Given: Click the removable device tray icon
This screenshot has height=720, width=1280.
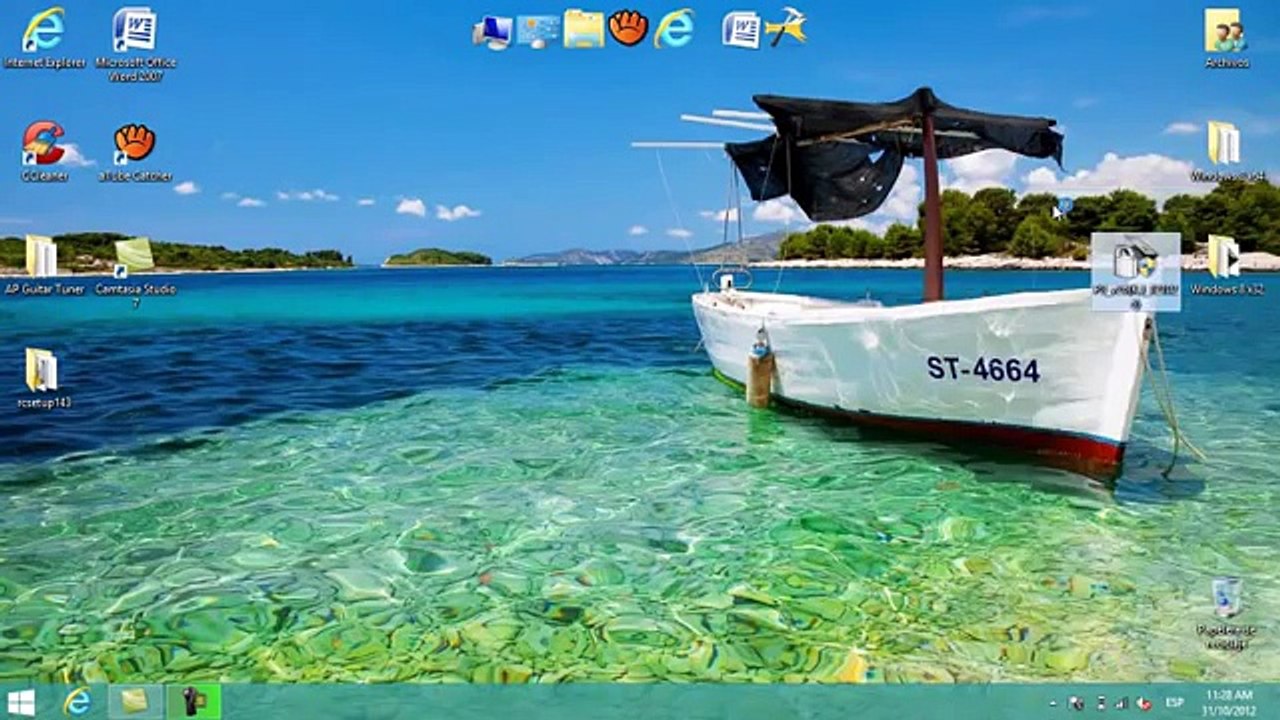Looking at the screenshot, I should (1101, 703).
